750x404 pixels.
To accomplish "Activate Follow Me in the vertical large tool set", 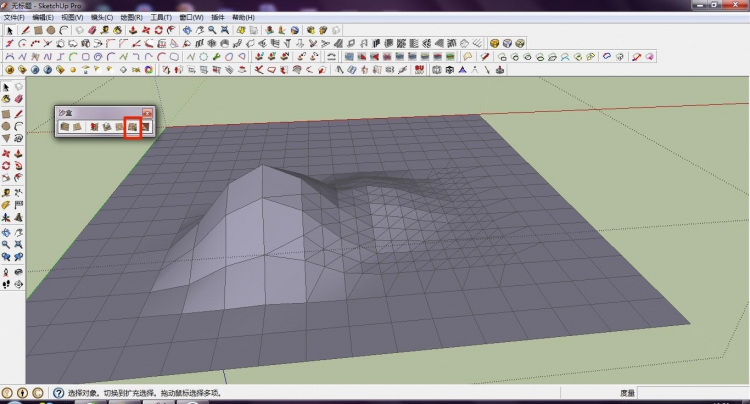I will 18,165.
